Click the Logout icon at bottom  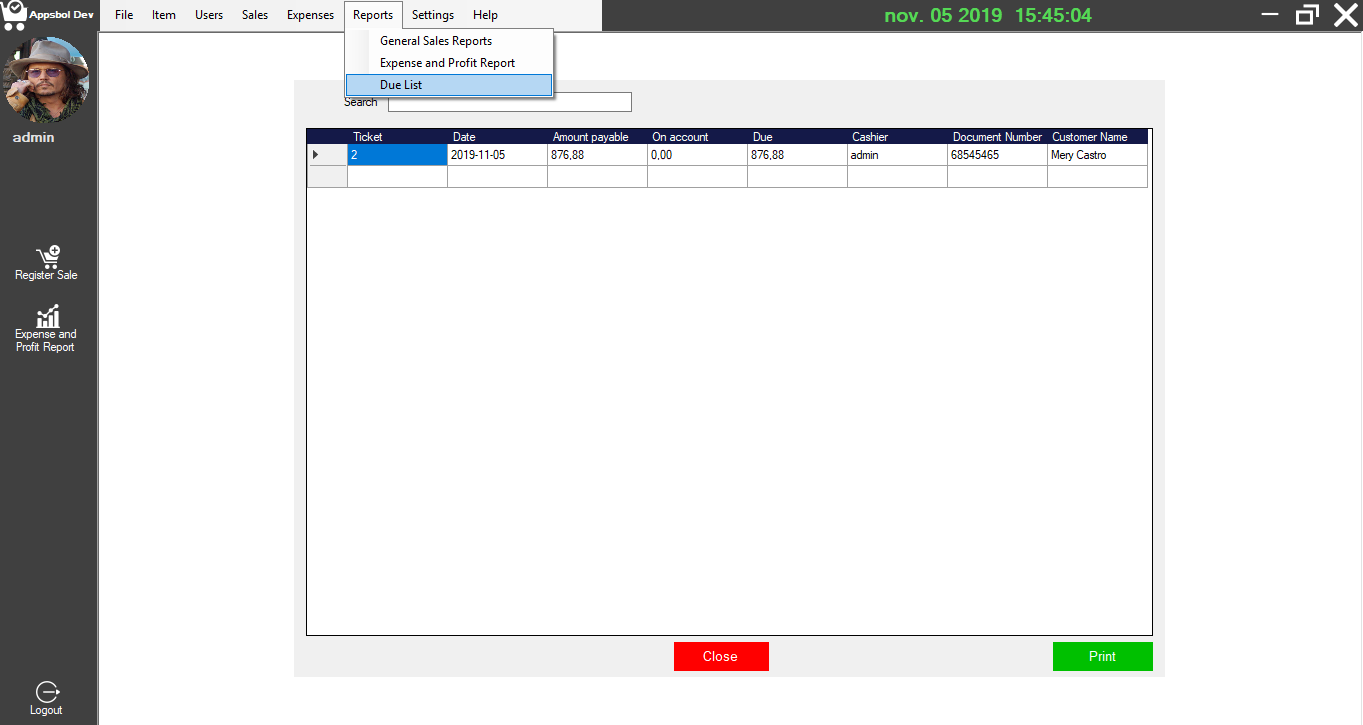click(46, 695)
